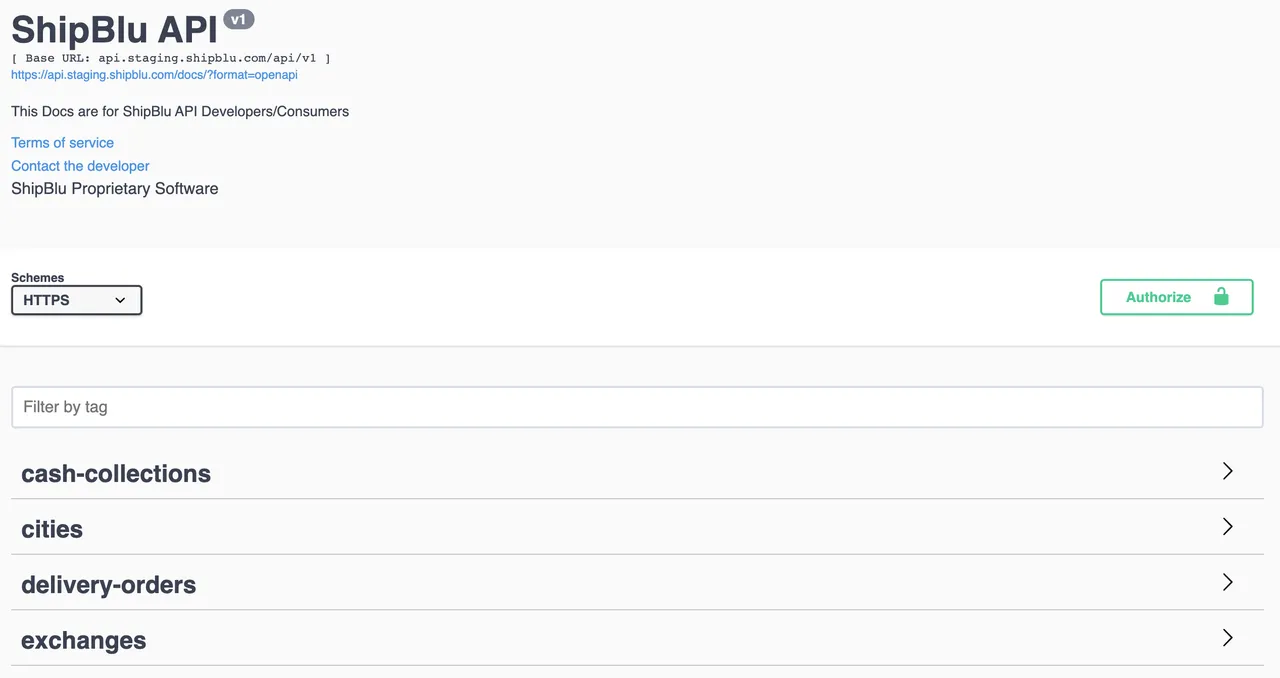Click the Authorize button
Image resolution: width=1280 pixels, height=678 pixels.
(x=1176, y=297)
